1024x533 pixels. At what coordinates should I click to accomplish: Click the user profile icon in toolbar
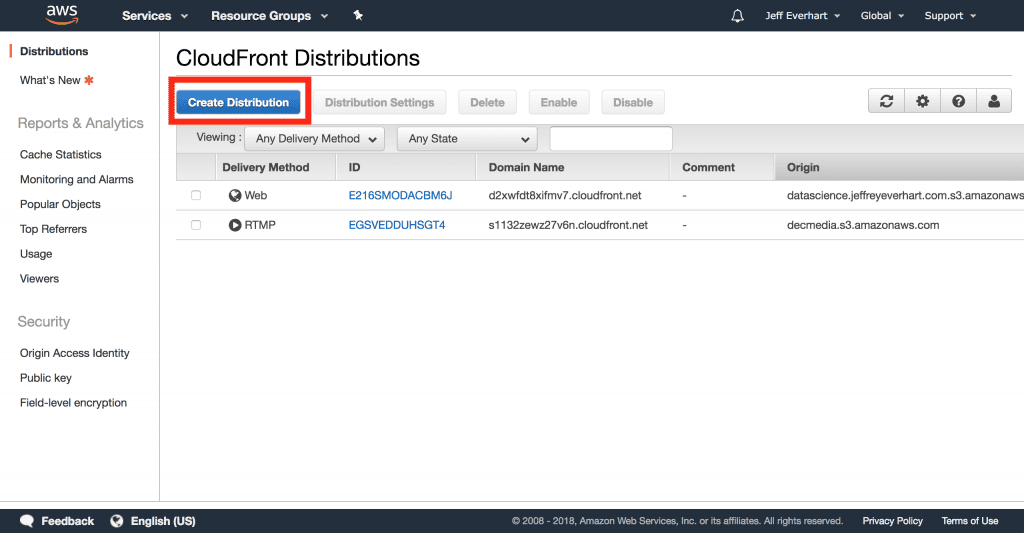pos(994,101)
